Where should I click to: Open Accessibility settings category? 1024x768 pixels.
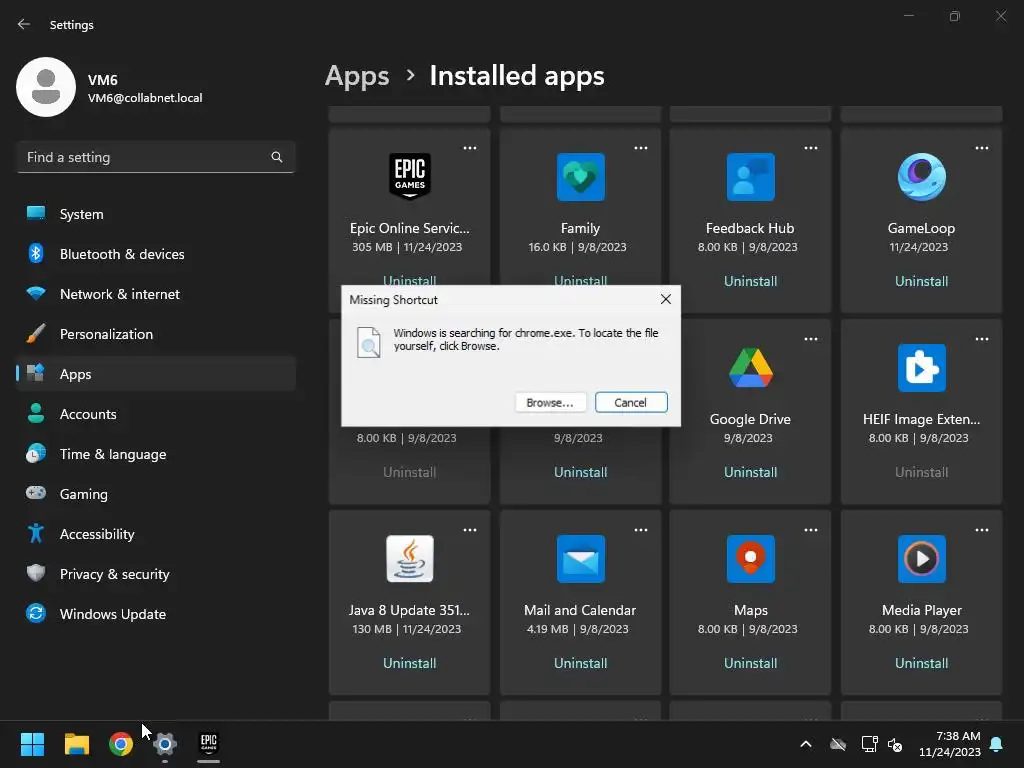pos(156,534)
